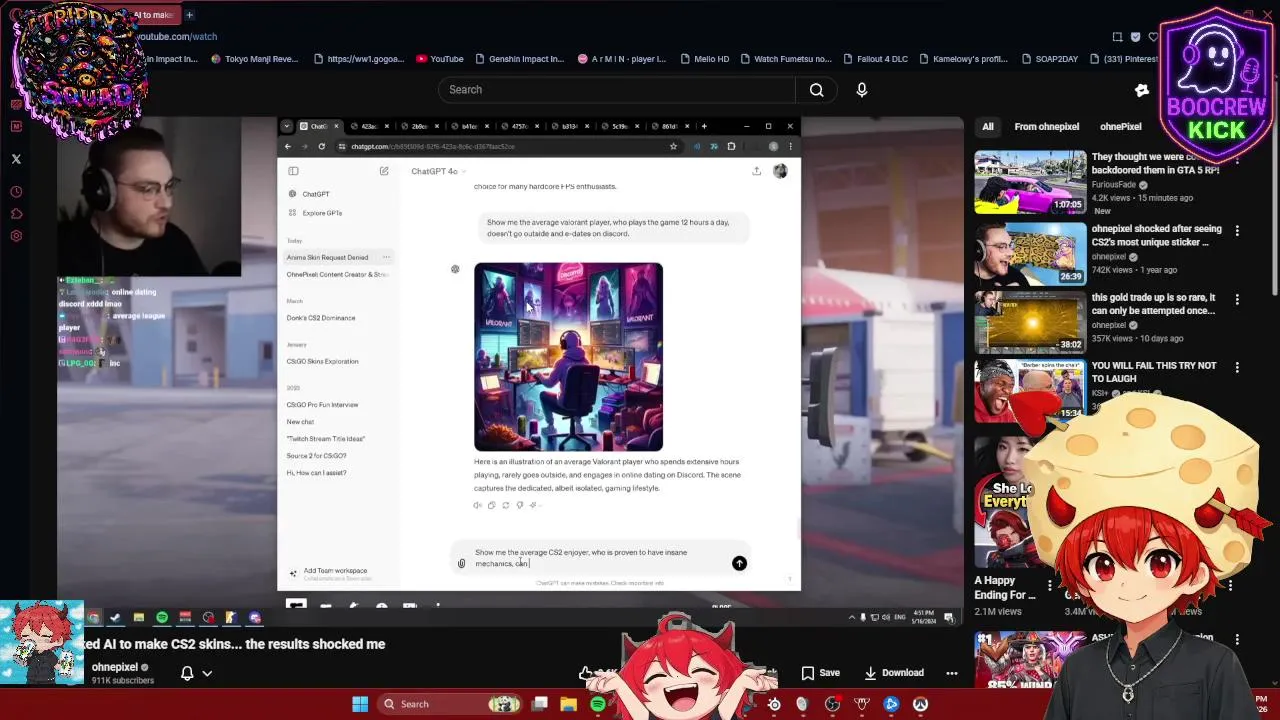Open the SOAP2DAY bookmark
This screenshot has width=1280, height=720.
tap(1049, 59)
